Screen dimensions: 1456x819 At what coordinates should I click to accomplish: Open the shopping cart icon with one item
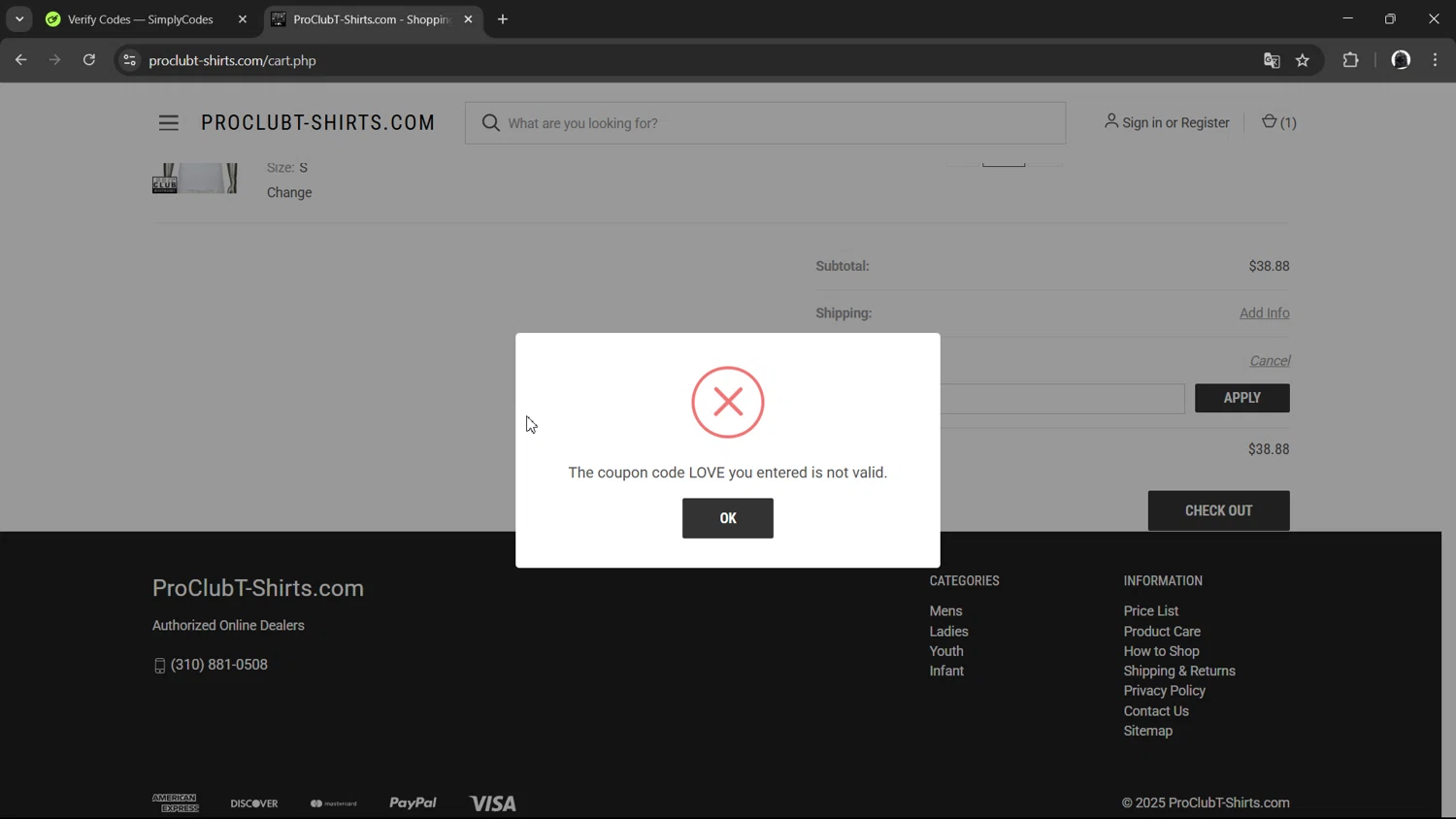coord(1278,122)
